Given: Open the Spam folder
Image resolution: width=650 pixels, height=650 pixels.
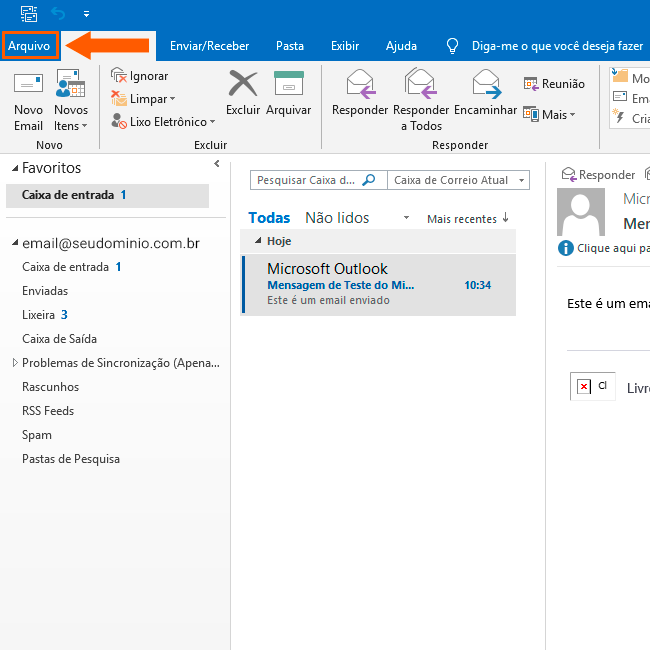Looking at the screenshot, I should (x=37, y=435).
